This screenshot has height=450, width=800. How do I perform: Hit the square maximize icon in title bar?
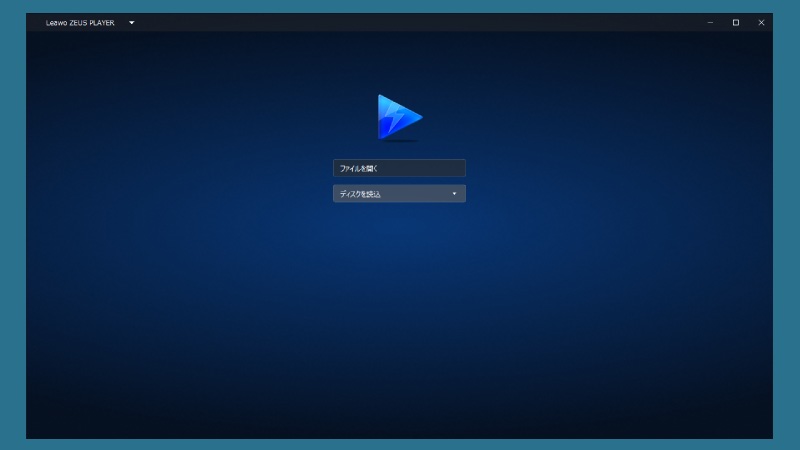[736, 22]
